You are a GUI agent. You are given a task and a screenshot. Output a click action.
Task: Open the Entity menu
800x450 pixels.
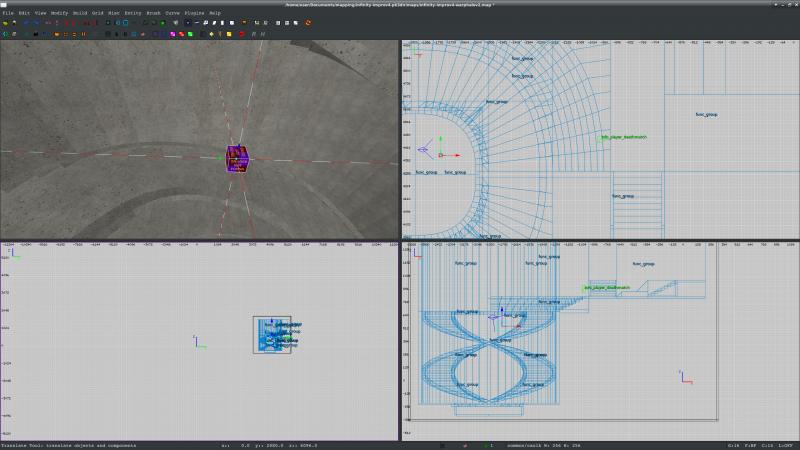tap(132, 12)
